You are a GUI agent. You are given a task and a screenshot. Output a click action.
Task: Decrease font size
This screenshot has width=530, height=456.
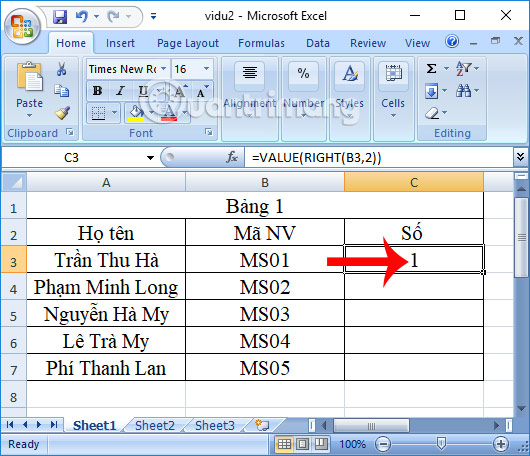pos(203,91)
